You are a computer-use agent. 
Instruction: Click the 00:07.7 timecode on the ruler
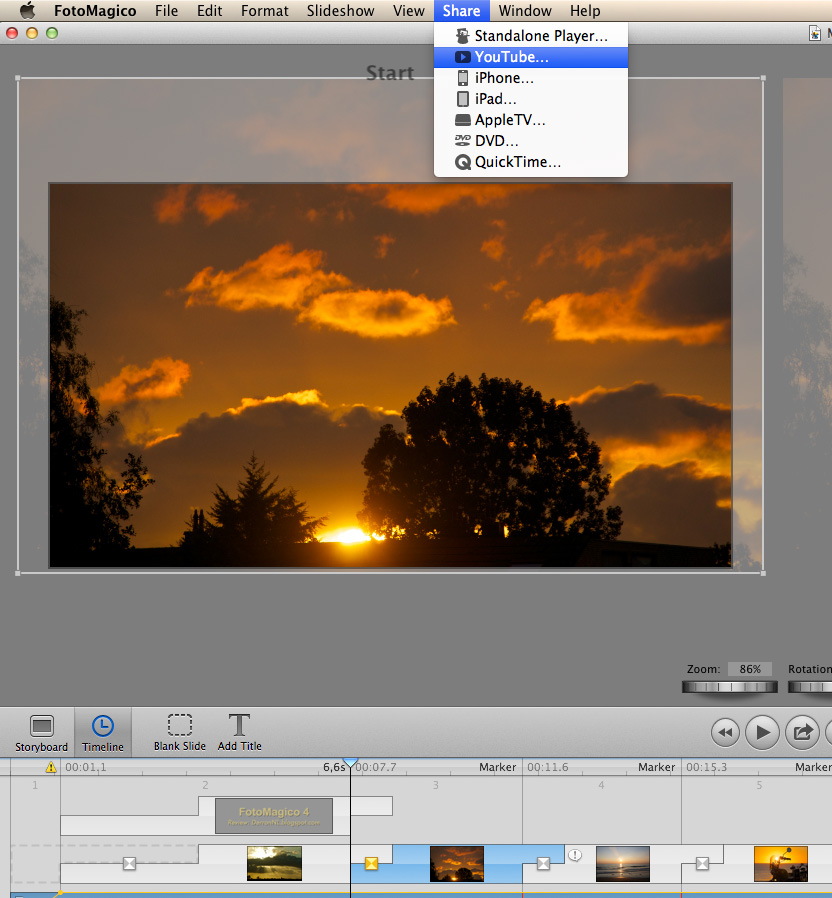(x=376, y=767)
